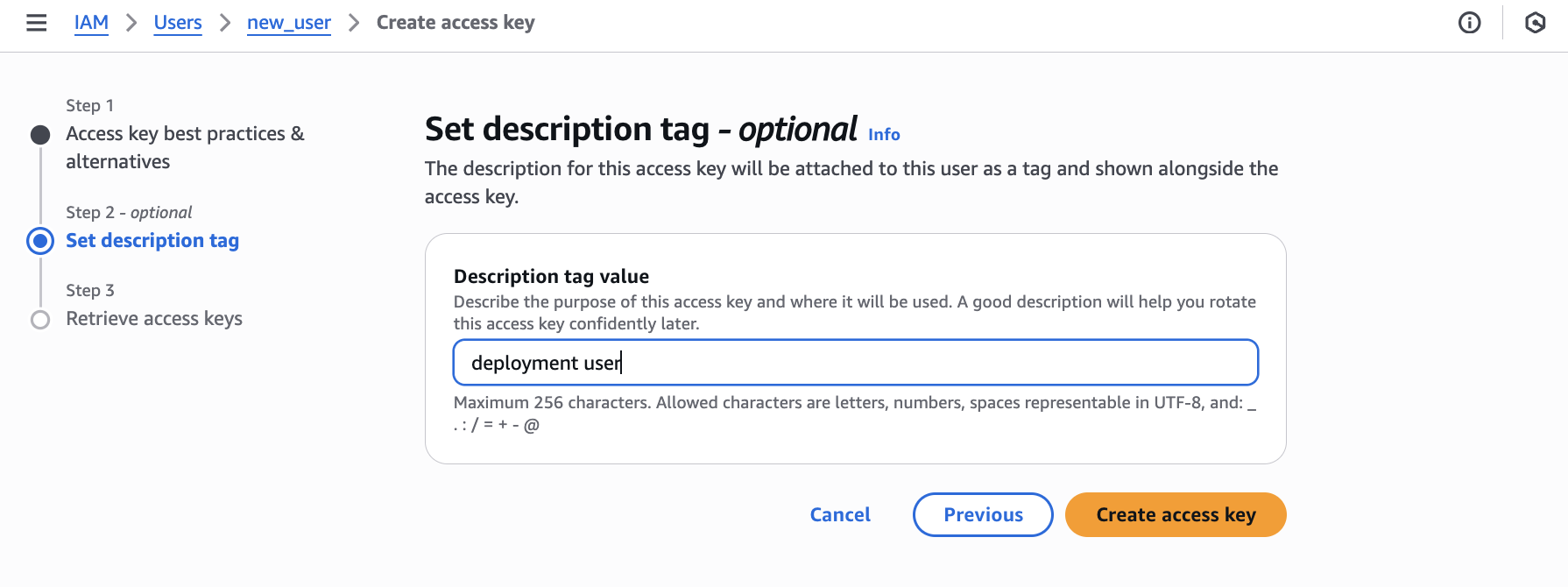Click the Step 3 empty circle indicator
The width and height of the screenshot is (1568, 587).
(x=40, y=320)
